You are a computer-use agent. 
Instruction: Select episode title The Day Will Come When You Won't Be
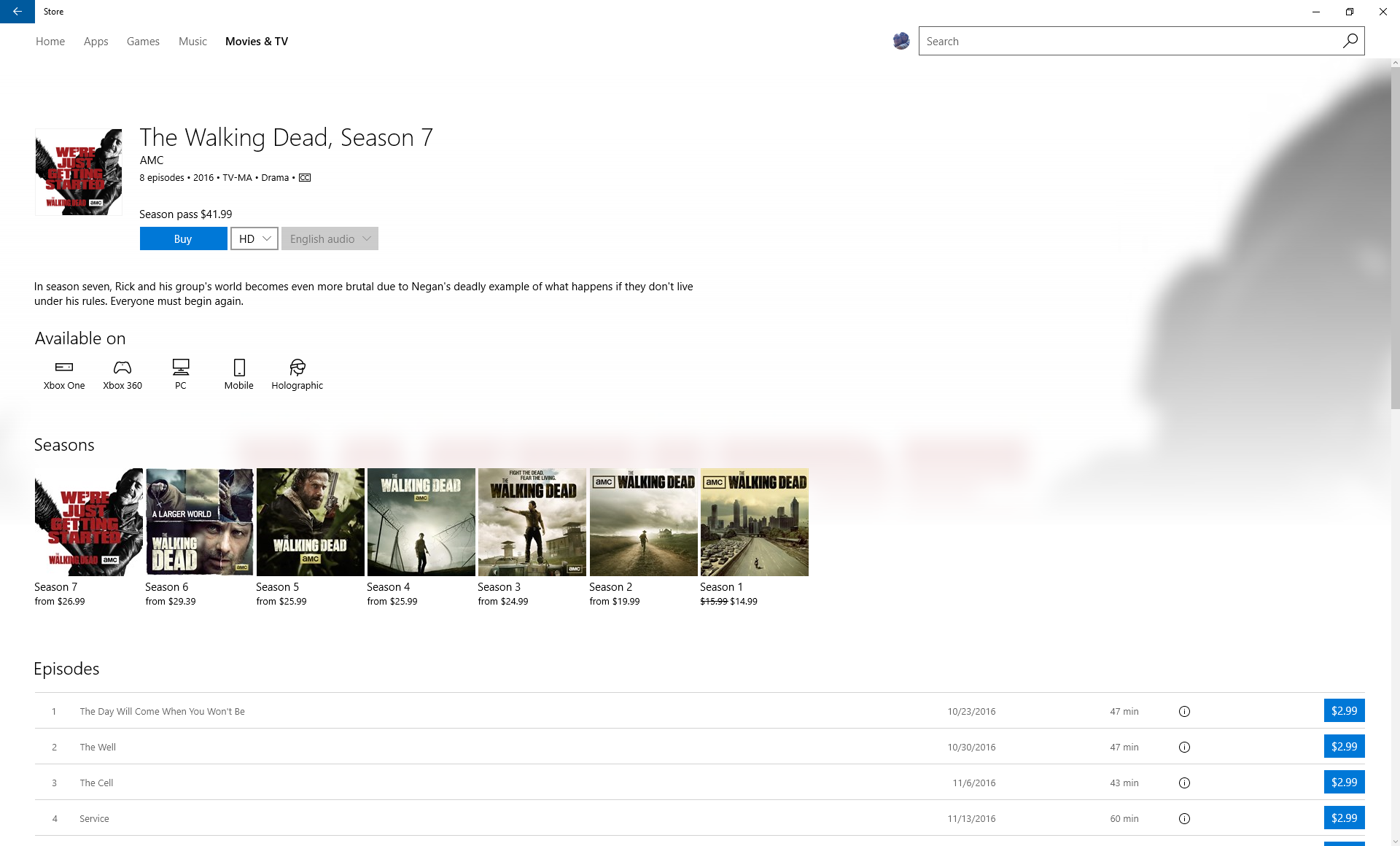(162, 711)
